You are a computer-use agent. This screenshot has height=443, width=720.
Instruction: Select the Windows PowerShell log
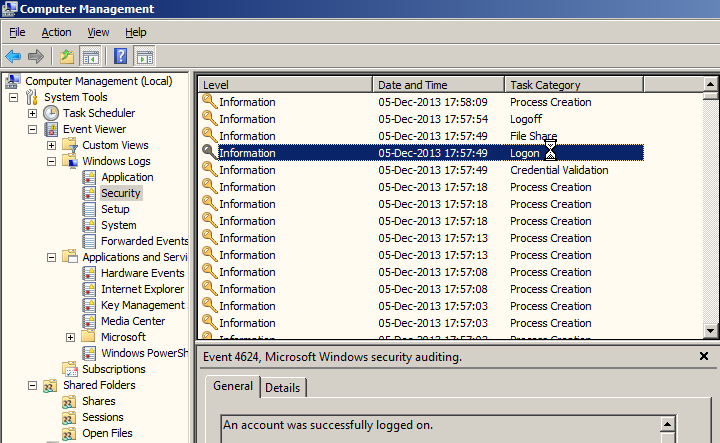coord(144,353)
